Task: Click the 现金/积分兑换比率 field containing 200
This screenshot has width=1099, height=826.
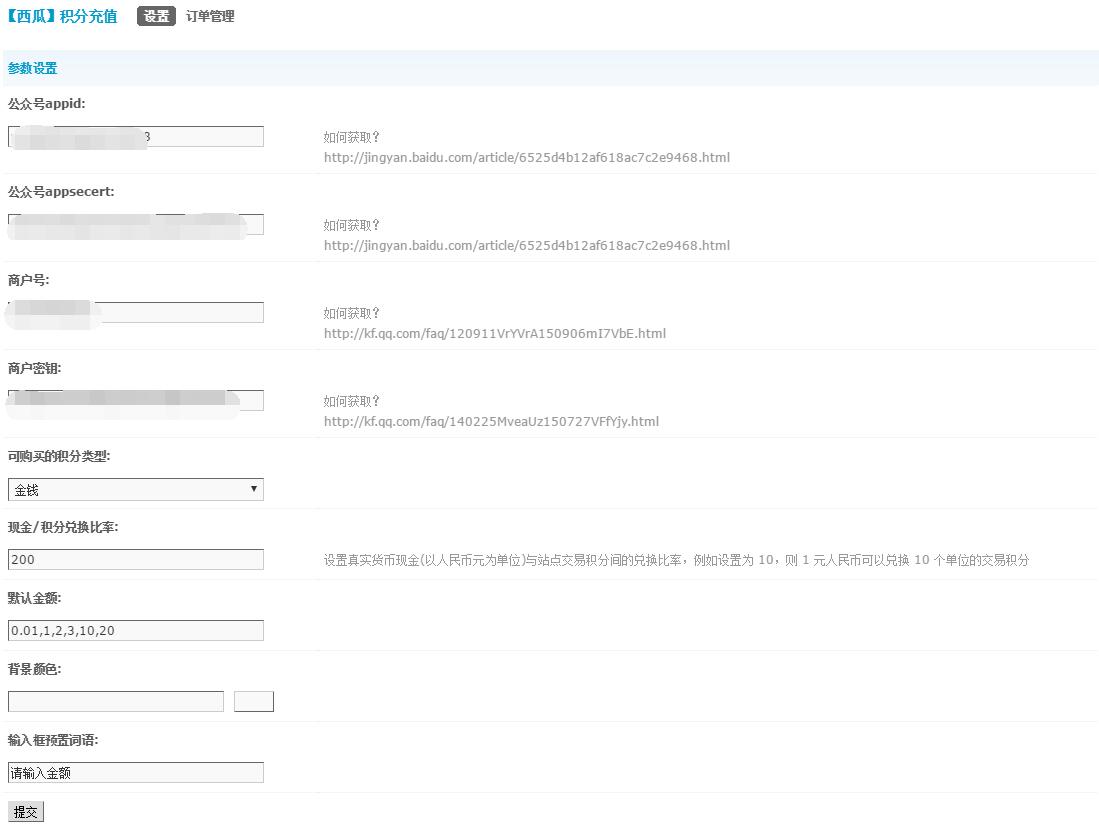Action: pyautogui.click(x=136, y=560)
